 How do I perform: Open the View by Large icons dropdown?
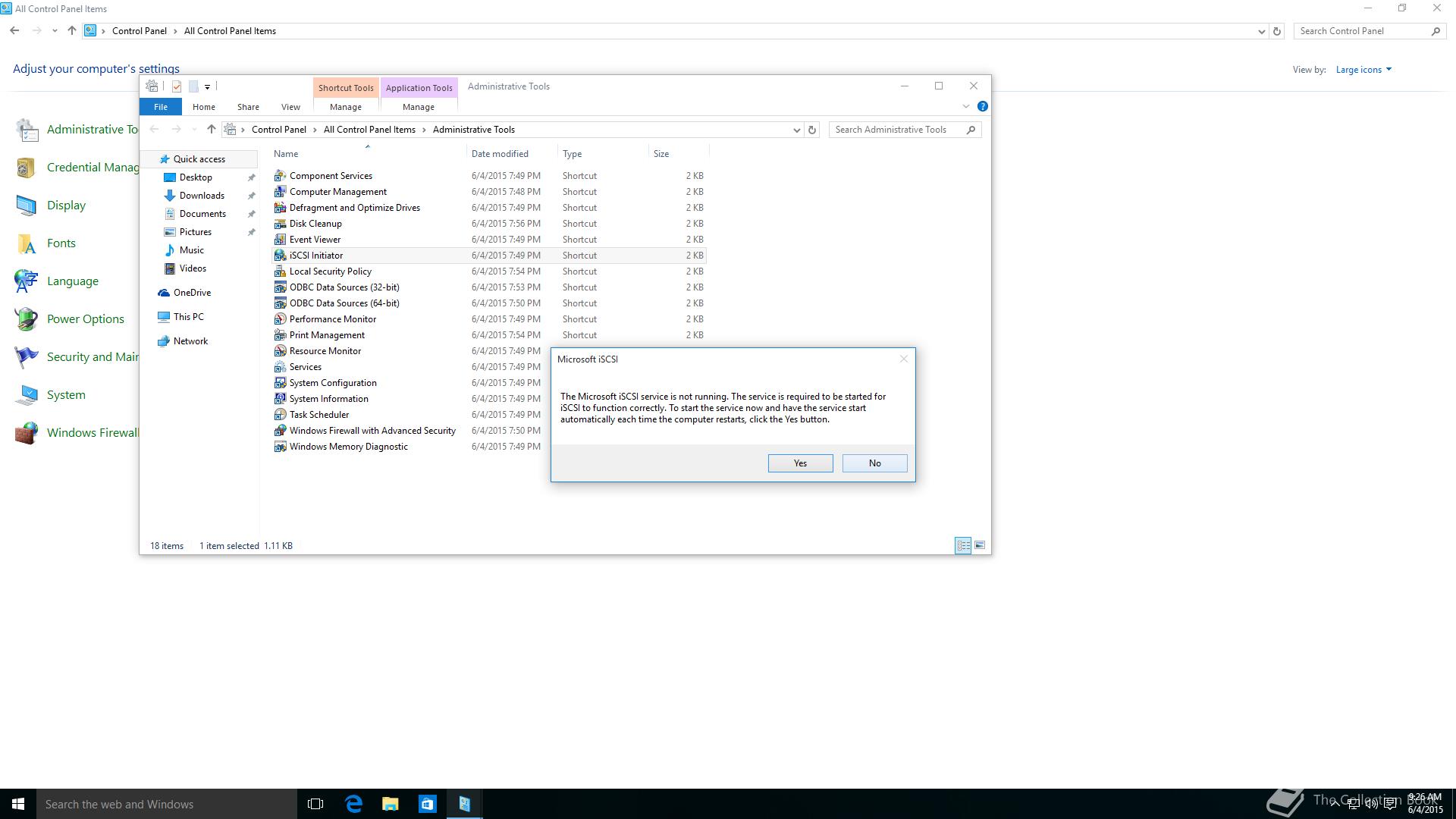pos(1363,70)
